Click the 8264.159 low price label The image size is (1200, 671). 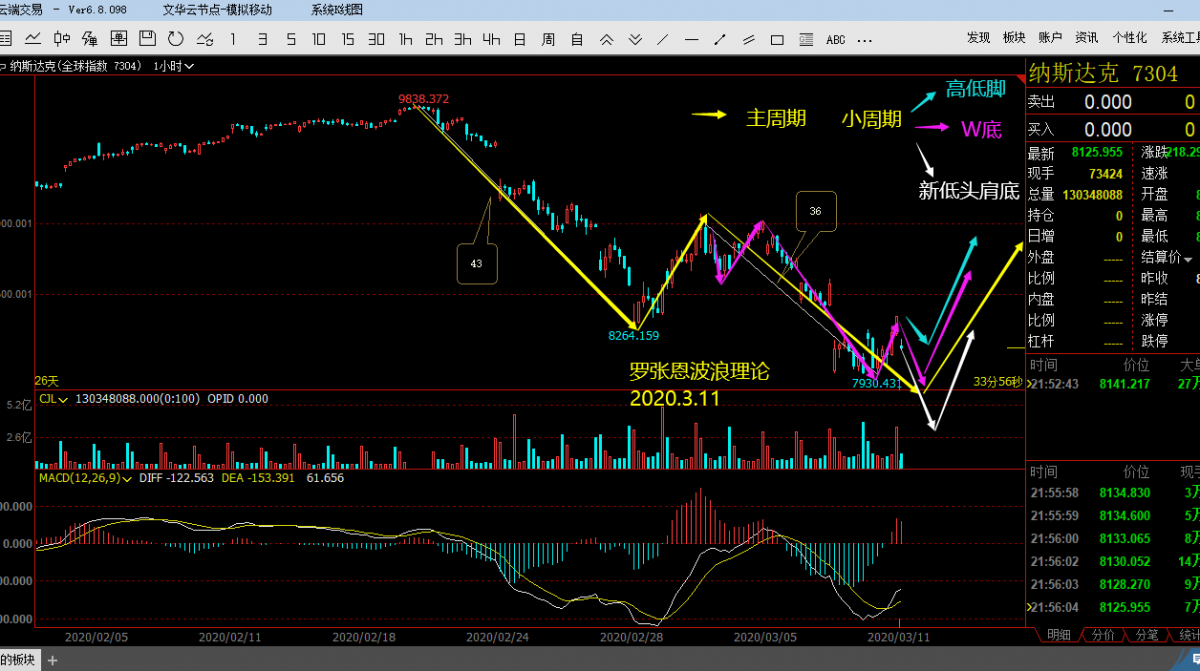(x=634, y=335)
